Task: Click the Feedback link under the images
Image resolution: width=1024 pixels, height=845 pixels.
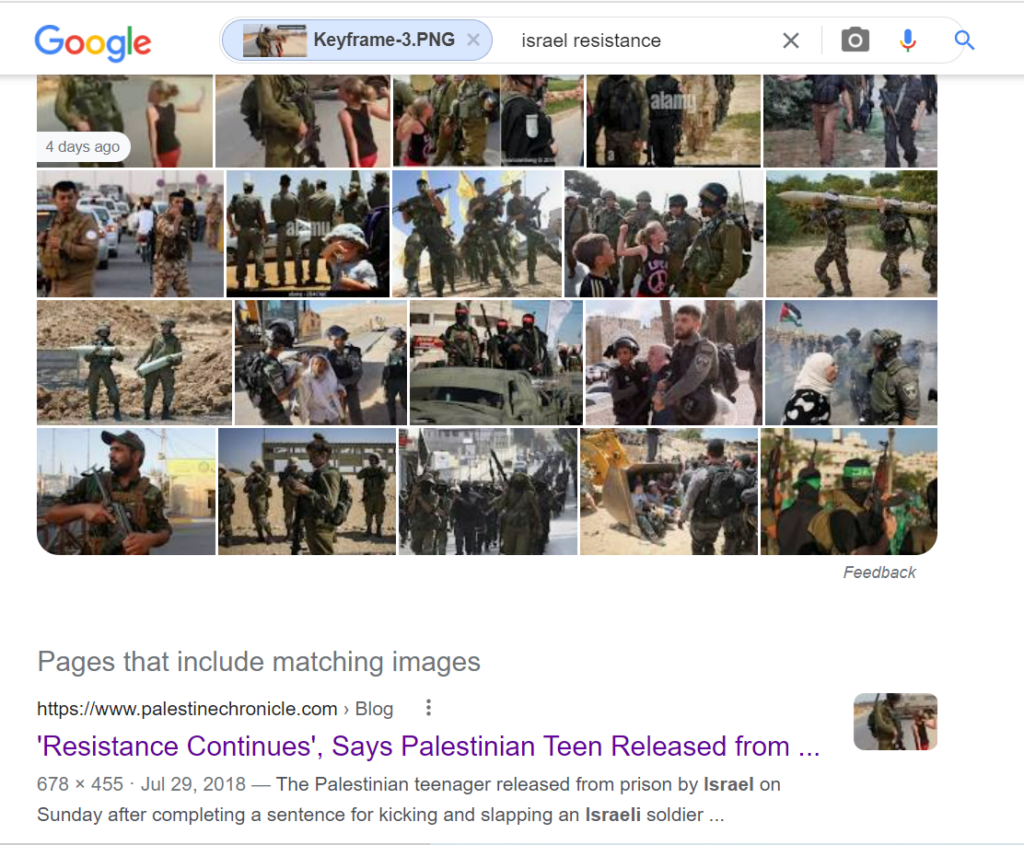Action: click(879, 573)
